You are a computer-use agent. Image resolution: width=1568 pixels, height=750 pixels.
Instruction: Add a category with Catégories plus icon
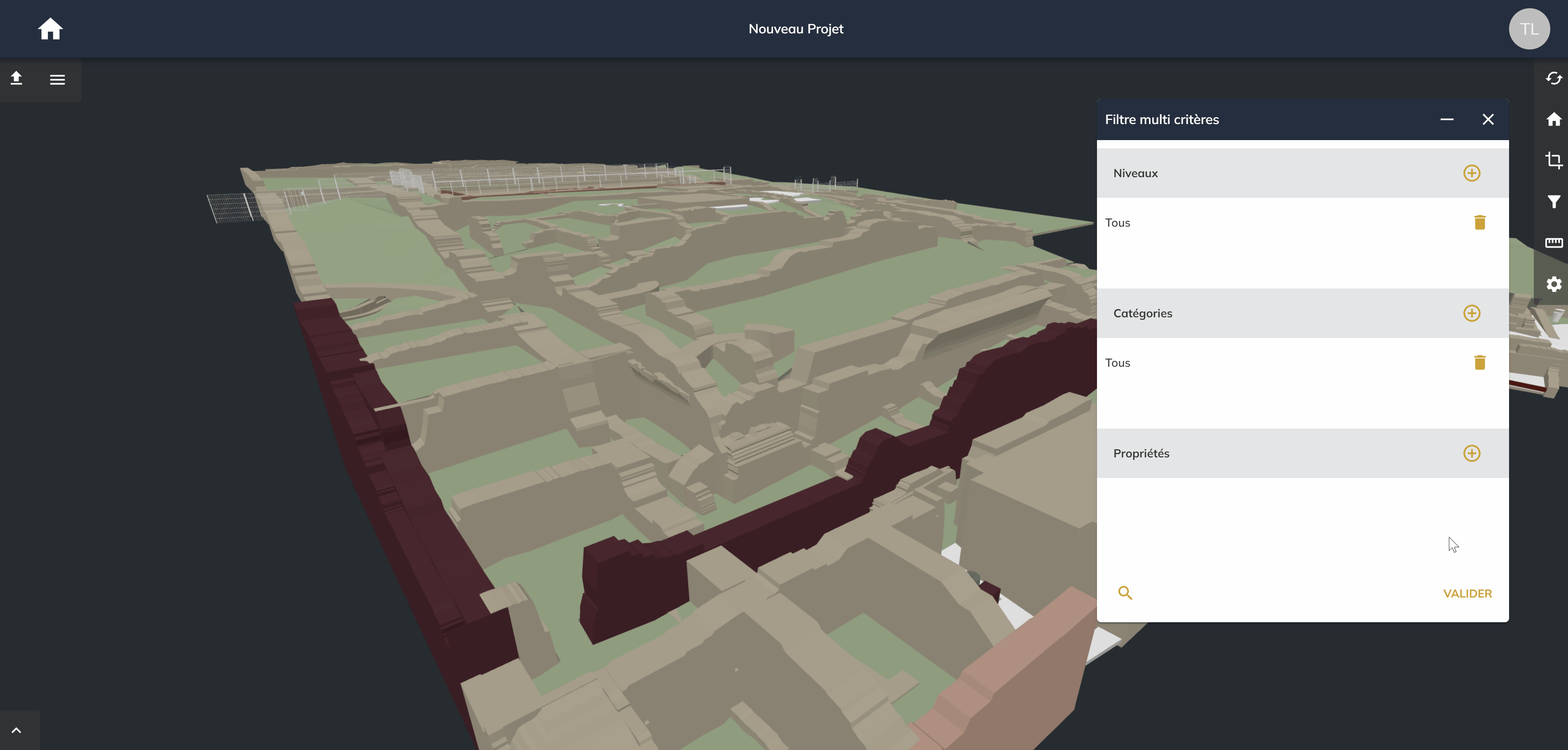[1471, 313]
